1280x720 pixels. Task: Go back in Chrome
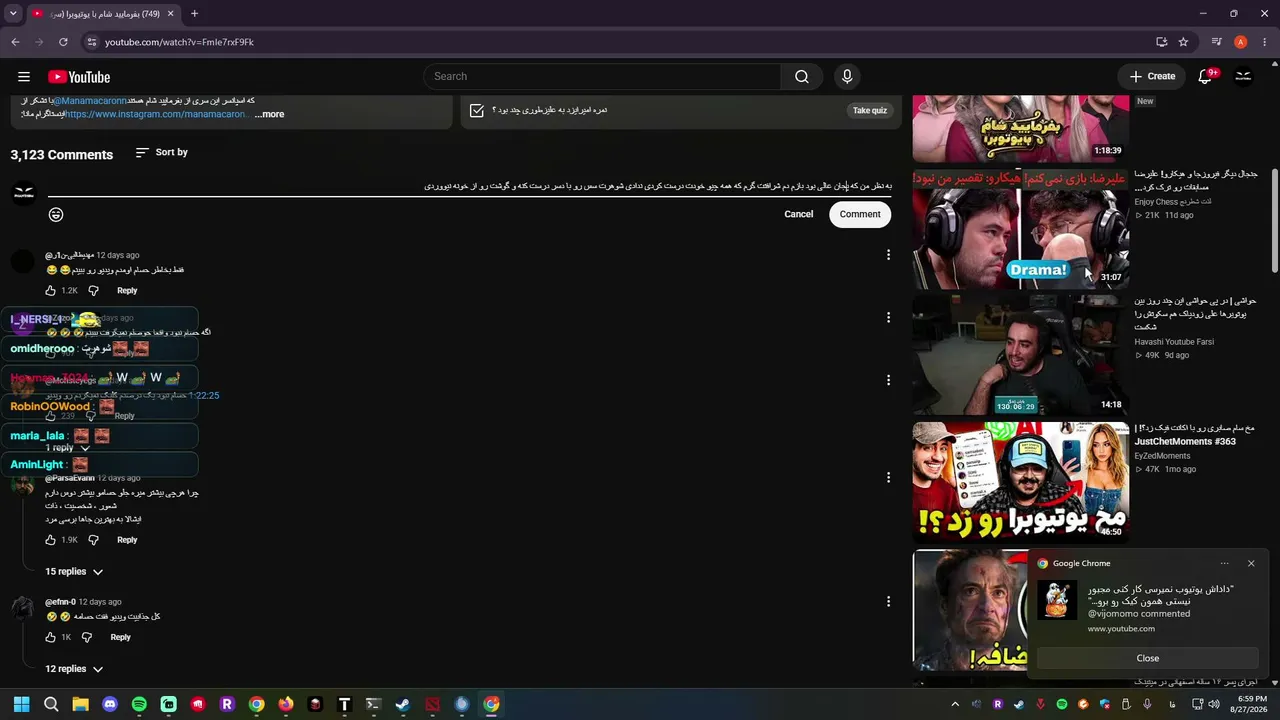[15, 42]
